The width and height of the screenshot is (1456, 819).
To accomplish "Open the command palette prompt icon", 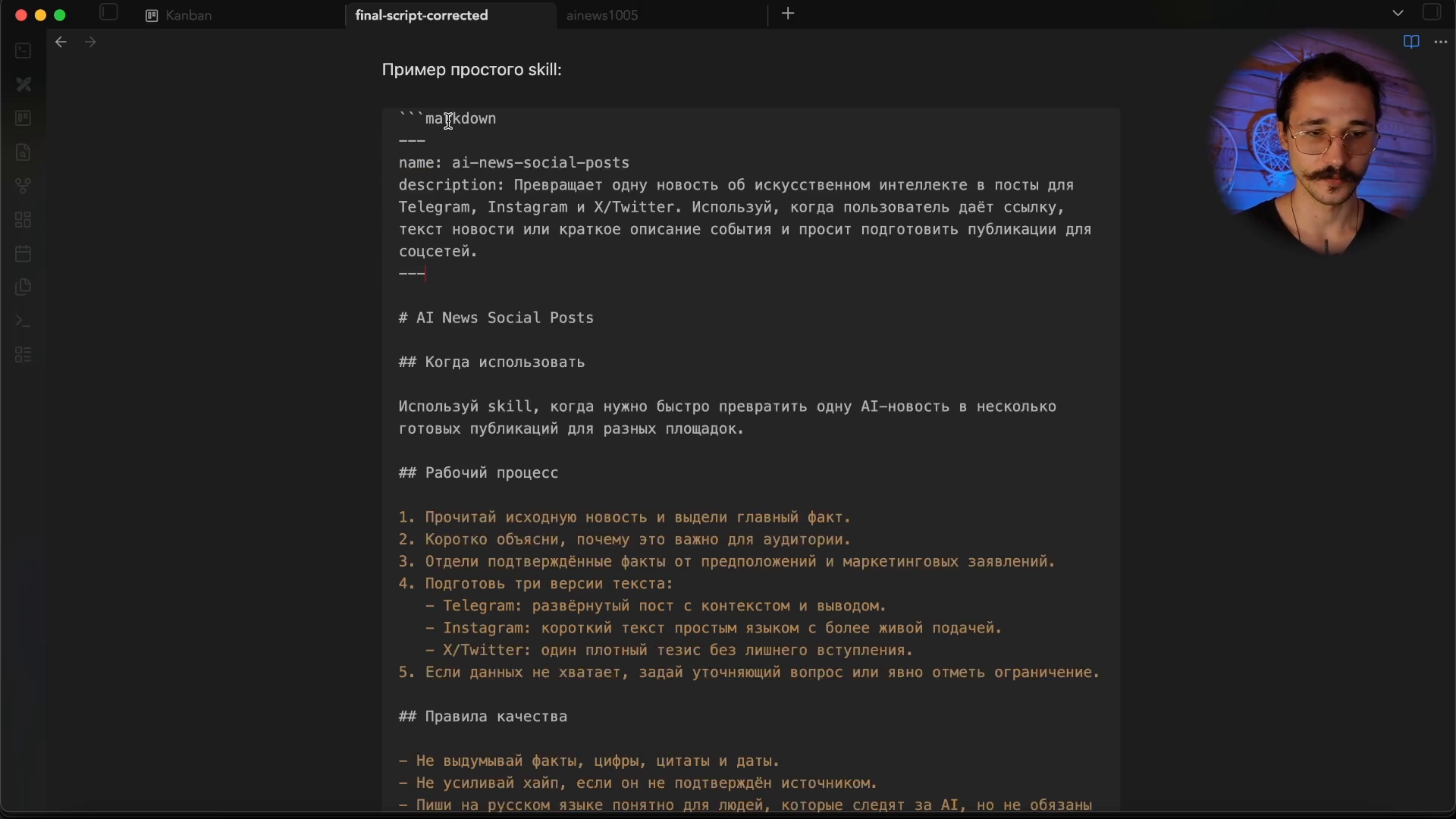I will click(24, 322).
